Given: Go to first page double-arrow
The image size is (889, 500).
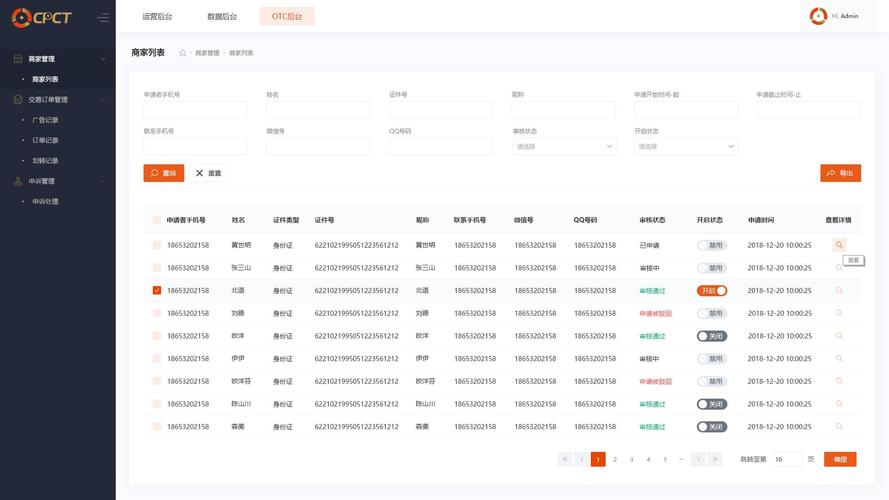Looking at the screenshot, I should 565,459.
